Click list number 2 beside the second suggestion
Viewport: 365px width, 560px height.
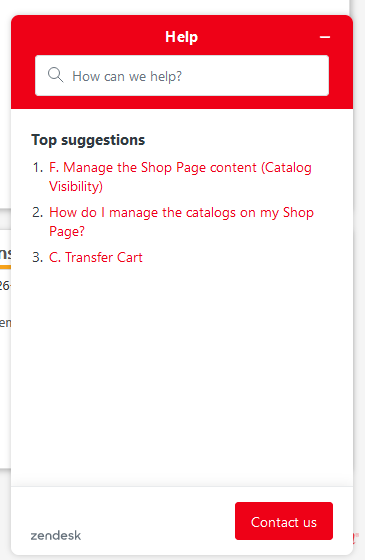[x=38, y=212]
